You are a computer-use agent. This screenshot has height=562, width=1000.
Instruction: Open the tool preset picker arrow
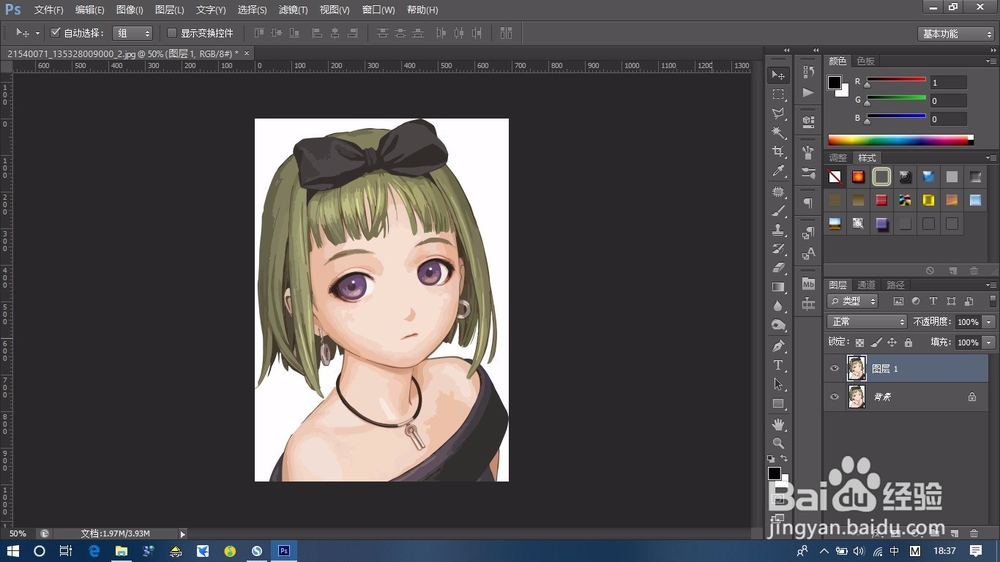point(37,33)
